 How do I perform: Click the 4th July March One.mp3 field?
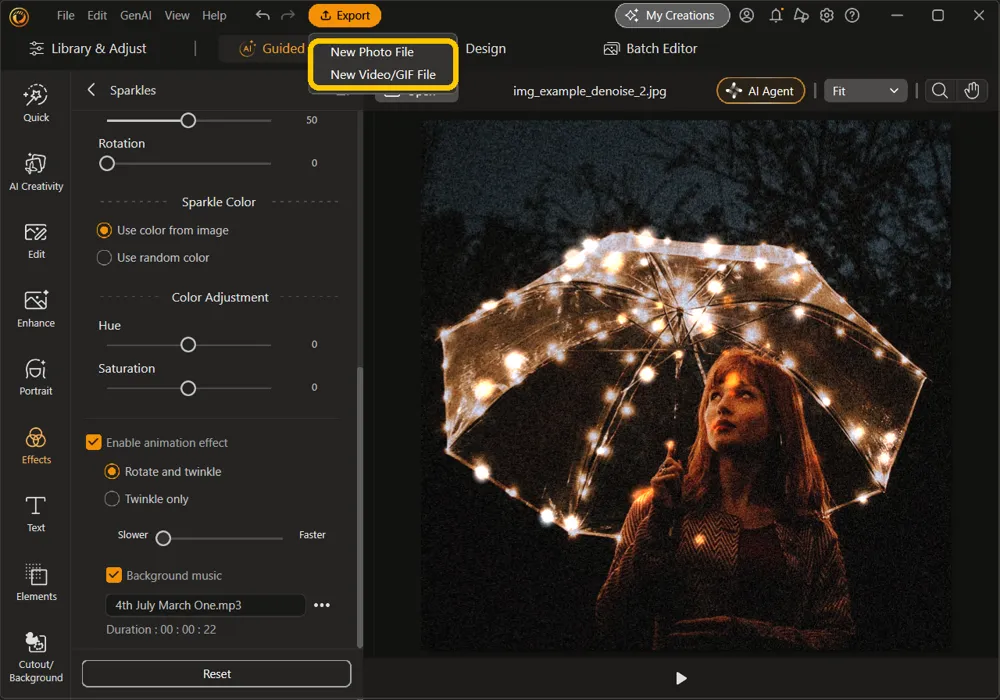tap(205, 605)
